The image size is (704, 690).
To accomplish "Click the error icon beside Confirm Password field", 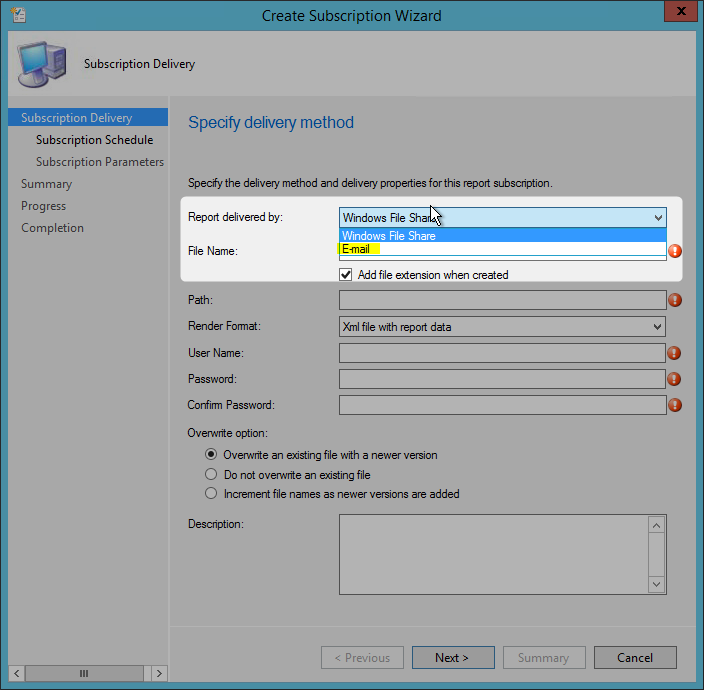I will click(675, 405).
